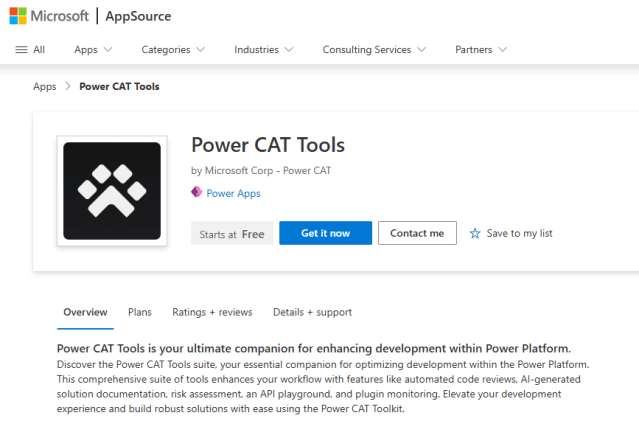This screenshot has width=639, height=421.
Task: Click the Save to my list star
Action: point(475,233)
